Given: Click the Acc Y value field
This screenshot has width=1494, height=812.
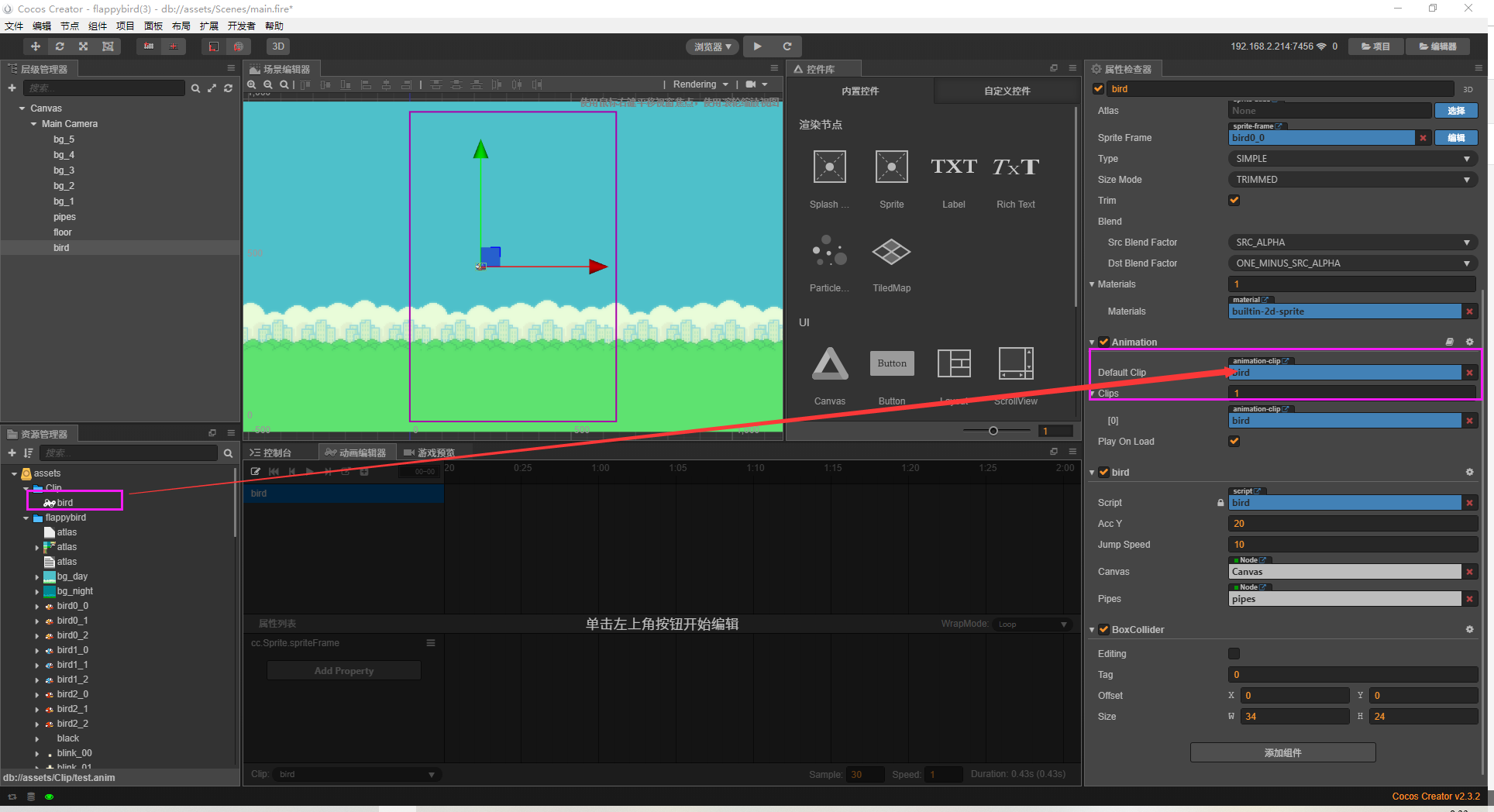Looking at the screenshot, I should [1352, 523].
